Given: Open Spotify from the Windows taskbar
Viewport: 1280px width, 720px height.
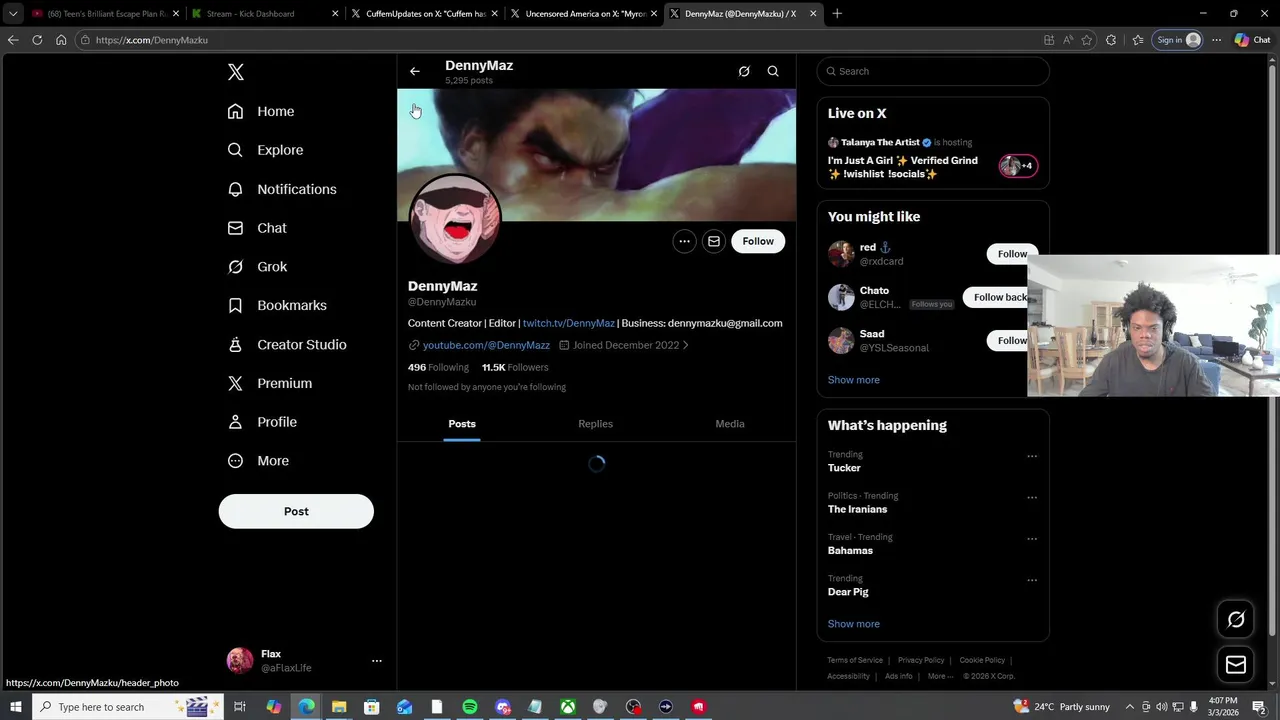Looking at the screenshot, I should [x=470, y=707].
